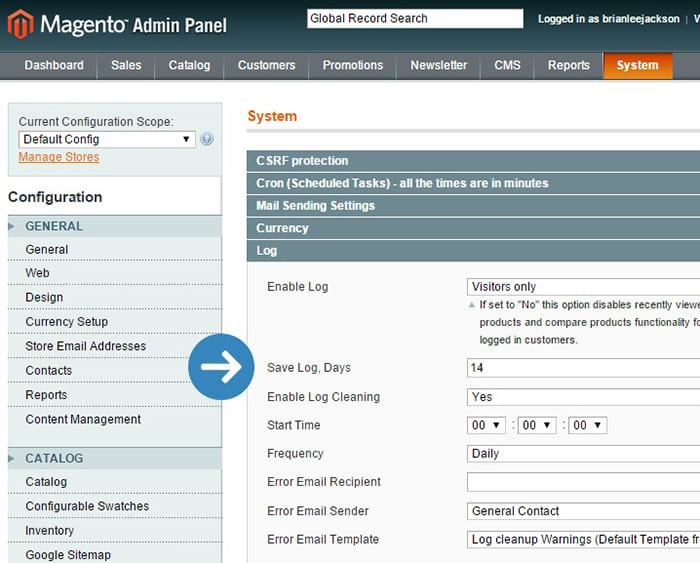The width and height of the screenshot is (700, 563).
Task: Open the Catalog top menu
Action: pos(189,66)
